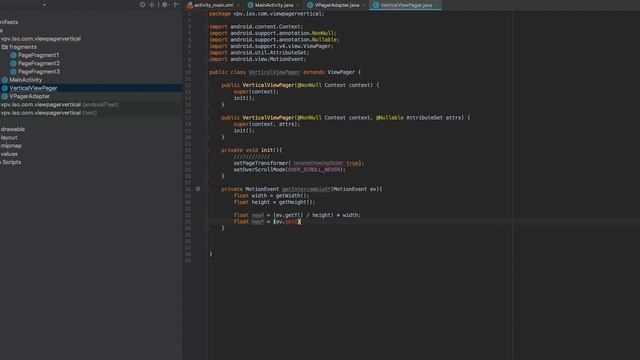The width and height of the screenshot is (640, 360).
Task: Click the 'float height = getHeight();' line
Action: [274, 202]
